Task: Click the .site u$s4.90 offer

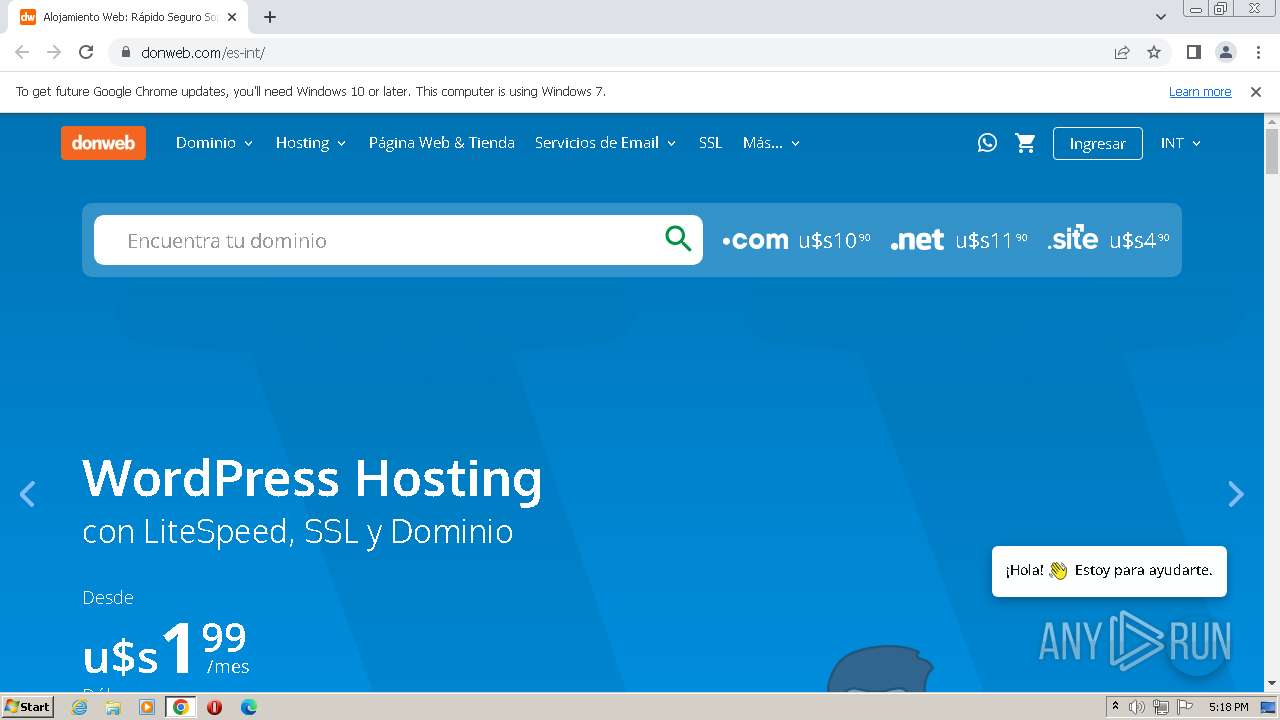Action: coord(1109,240)
